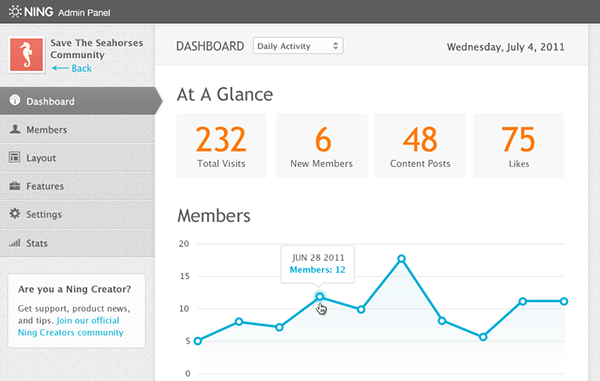The image size is (600, 381).
Task: Click the Settings gear icon
Action: click(15, 213)
